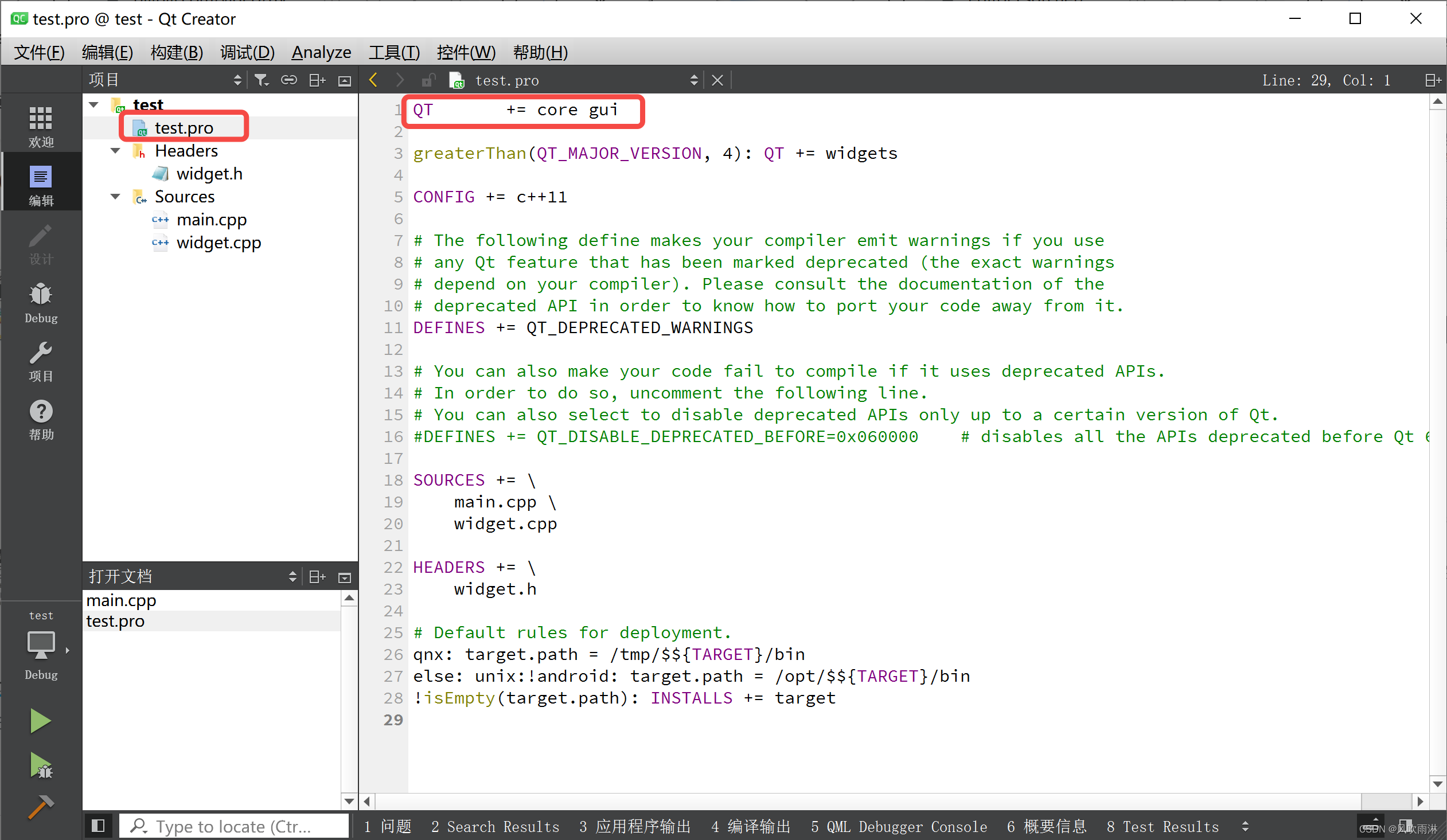Split the project panel

[317, 80]
